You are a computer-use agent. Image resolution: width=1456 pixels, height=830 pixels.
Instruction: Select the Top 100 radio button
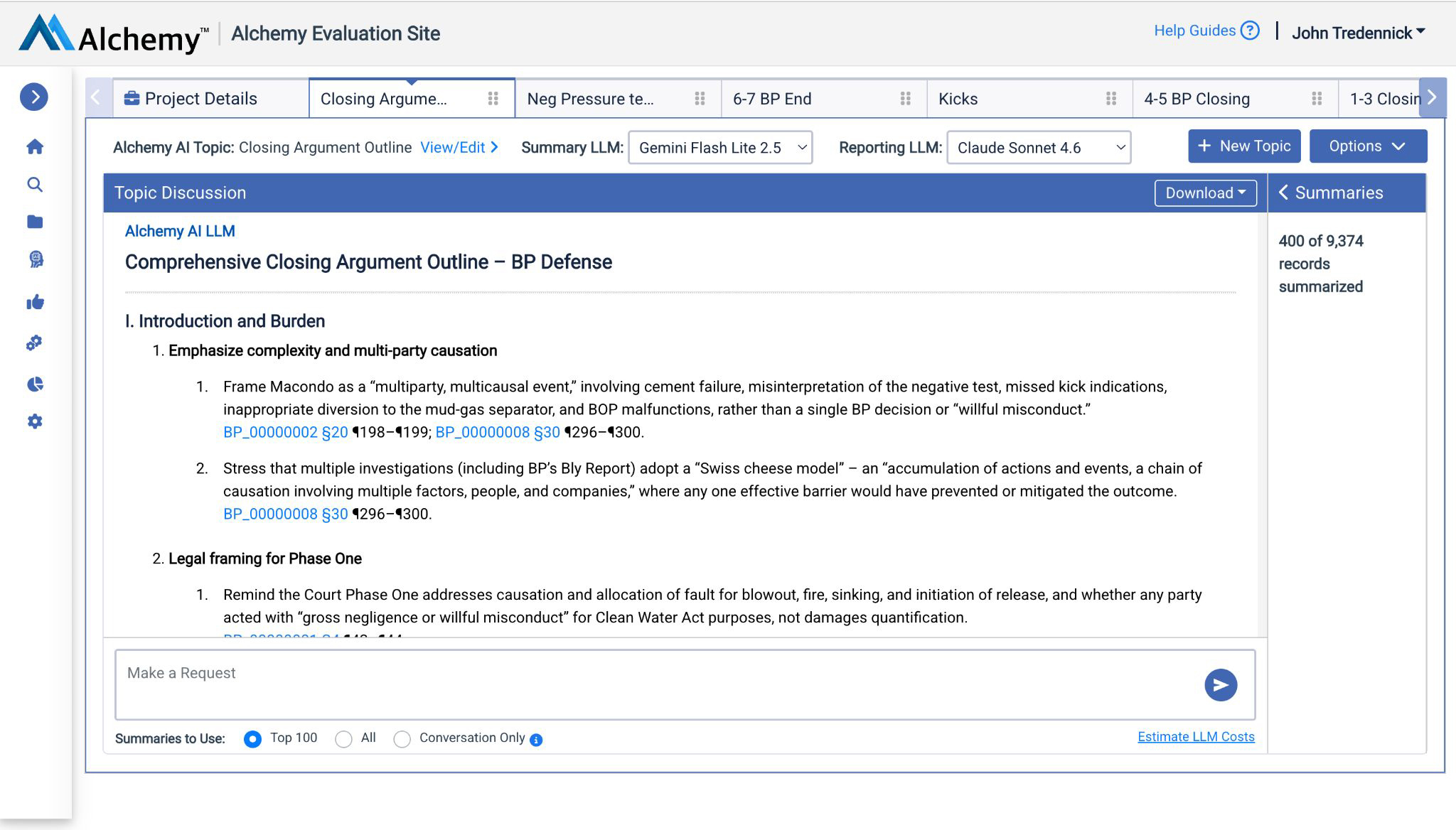click(252, 739)
